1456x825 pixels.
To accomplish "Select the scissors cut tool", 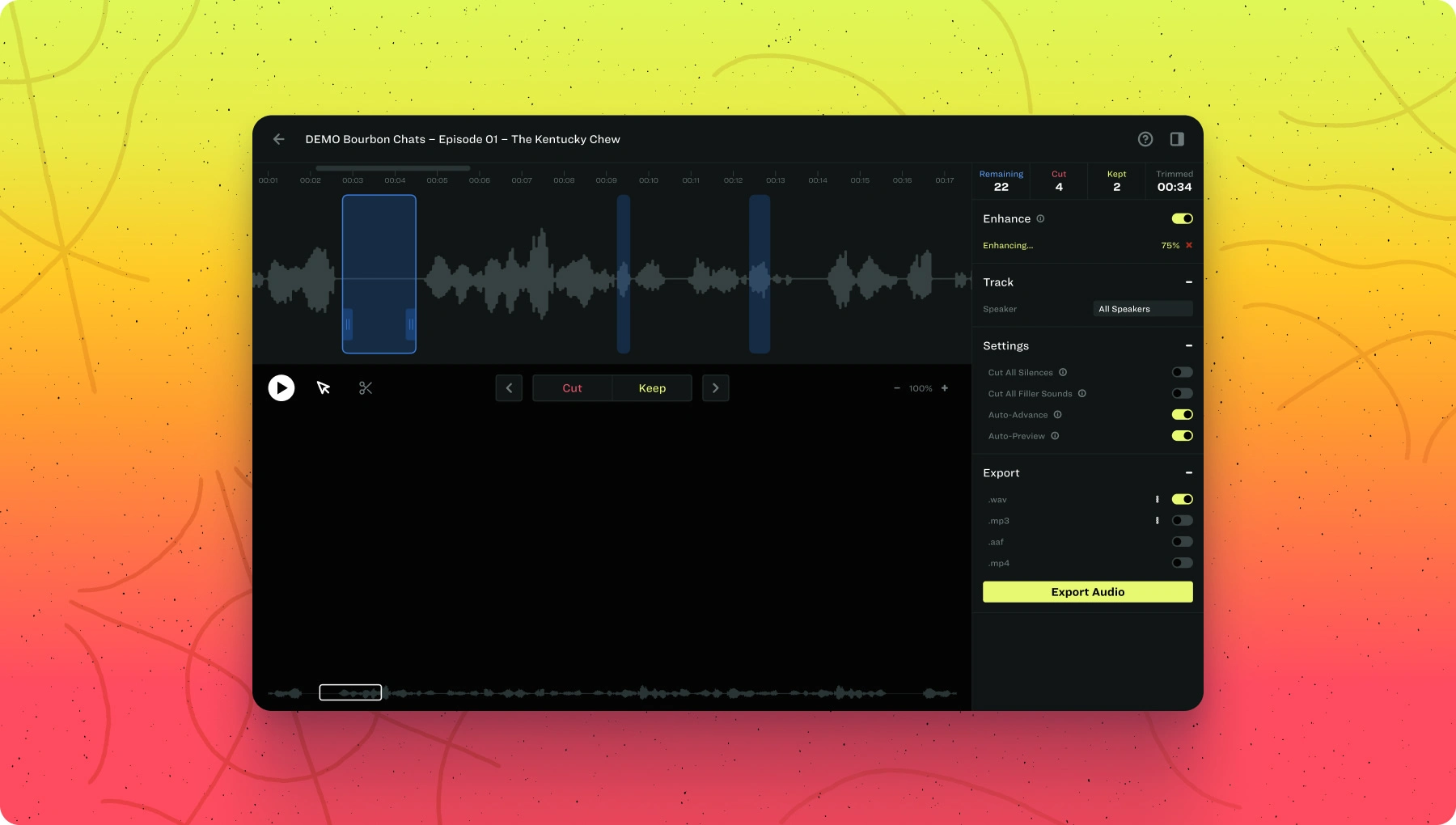I will [x=366, y=388].
